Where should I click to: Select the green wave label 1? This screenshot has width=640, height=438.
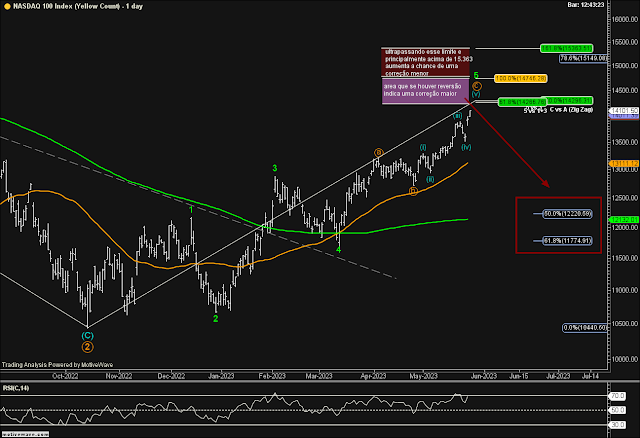tap(191, 209)
